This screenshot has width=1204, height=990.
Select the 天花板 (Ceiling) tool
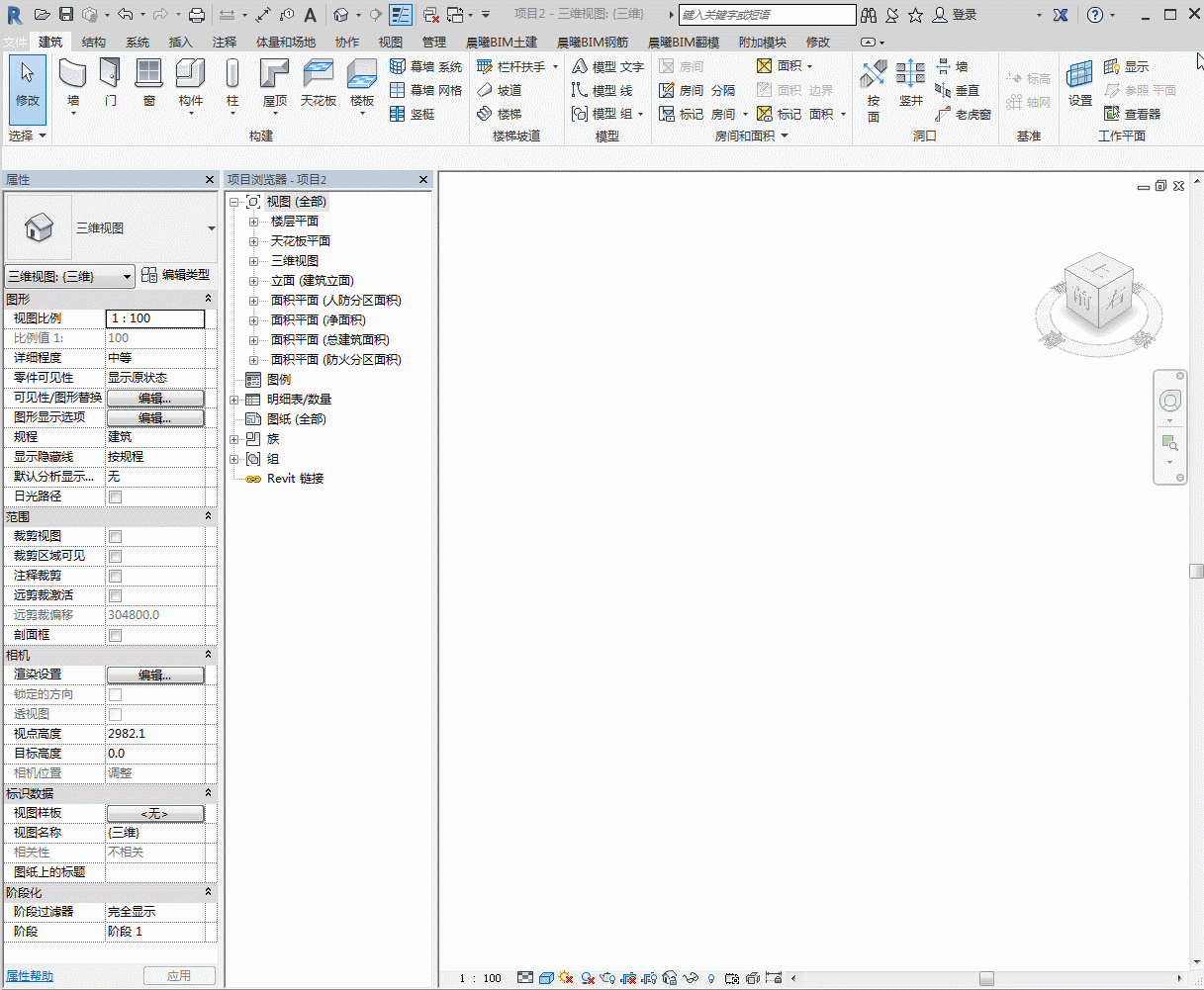[x=319, y=82]
